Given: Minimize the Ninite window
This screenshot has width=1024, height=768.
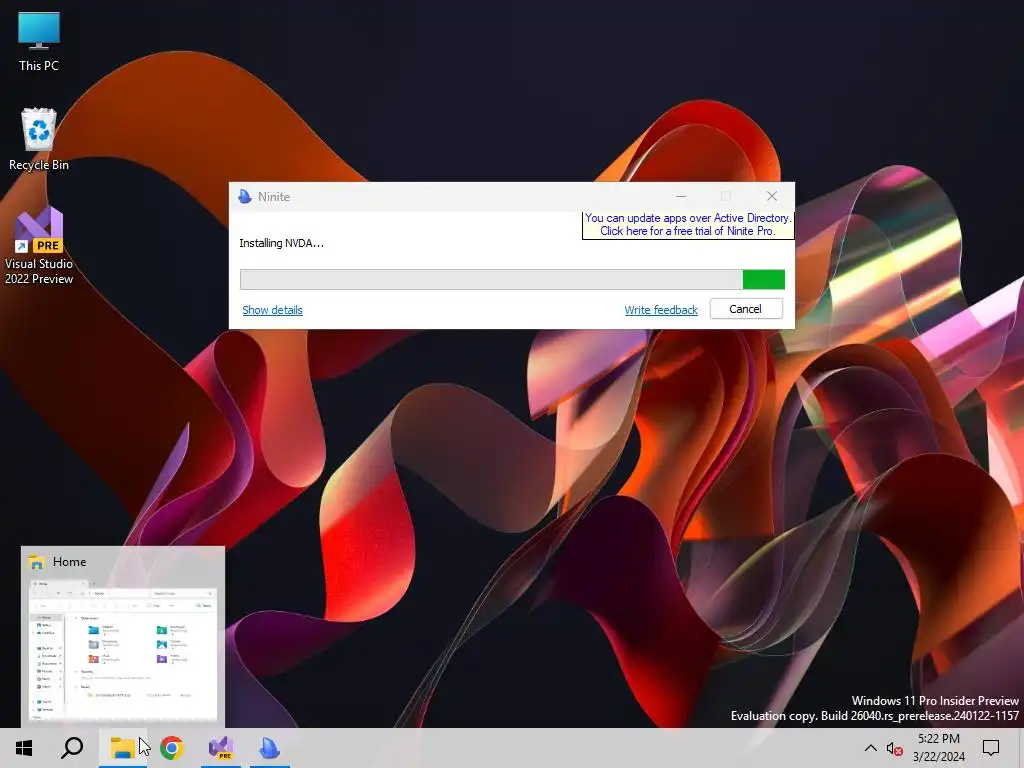Looking at the screenshot, I should click(680, 197).
